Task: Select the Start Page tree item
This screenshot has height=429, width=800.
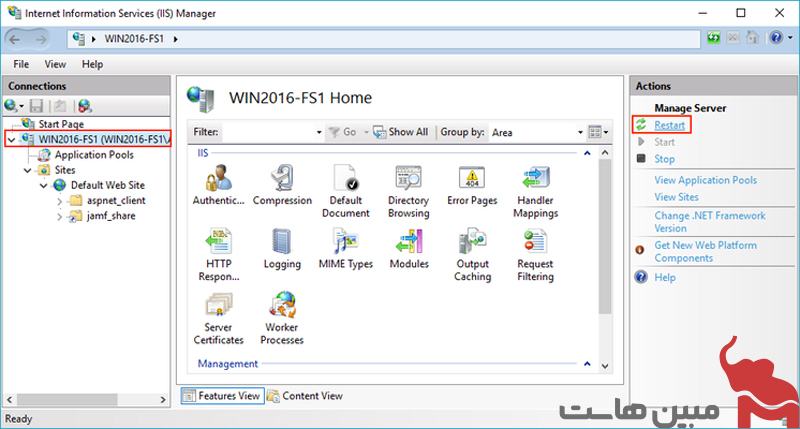Action: [61, 124]
